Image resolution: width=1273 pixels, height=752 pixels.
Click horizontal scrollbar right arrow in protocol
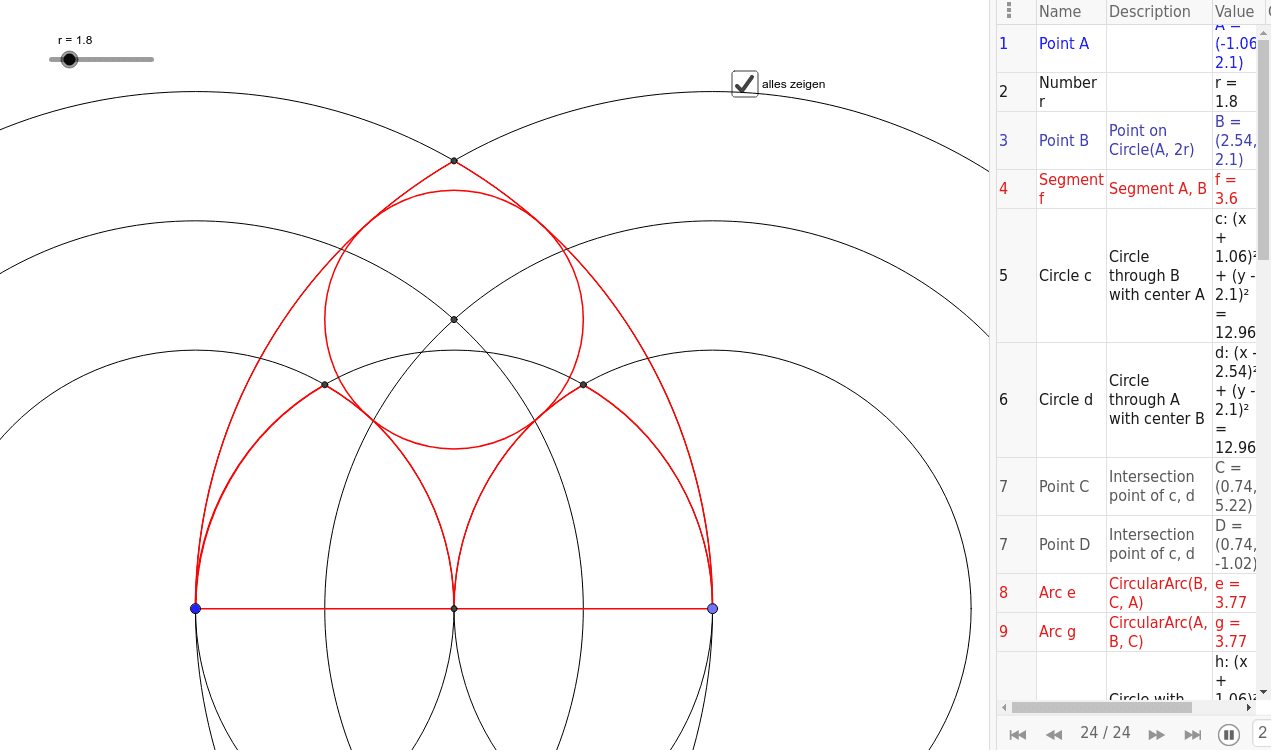pos(1248,707)
